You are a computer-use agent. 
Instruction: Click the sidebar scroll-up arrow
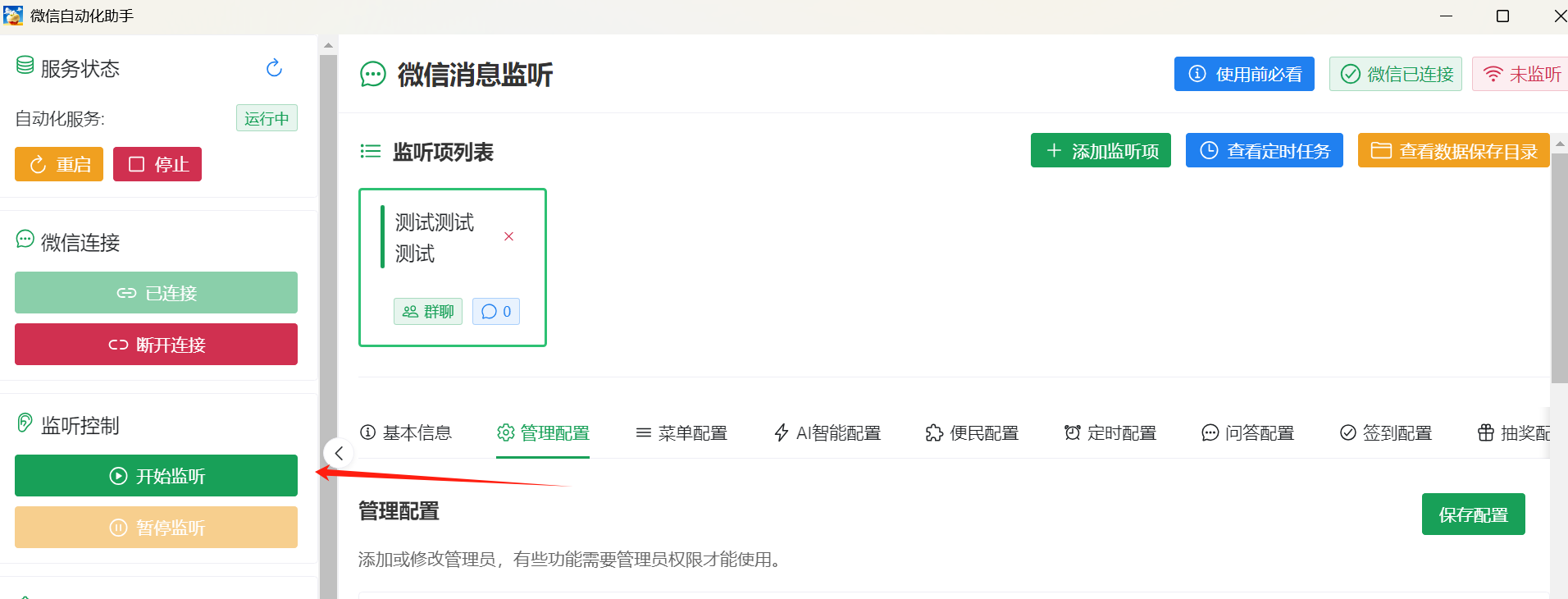click(x=328, y=45)
